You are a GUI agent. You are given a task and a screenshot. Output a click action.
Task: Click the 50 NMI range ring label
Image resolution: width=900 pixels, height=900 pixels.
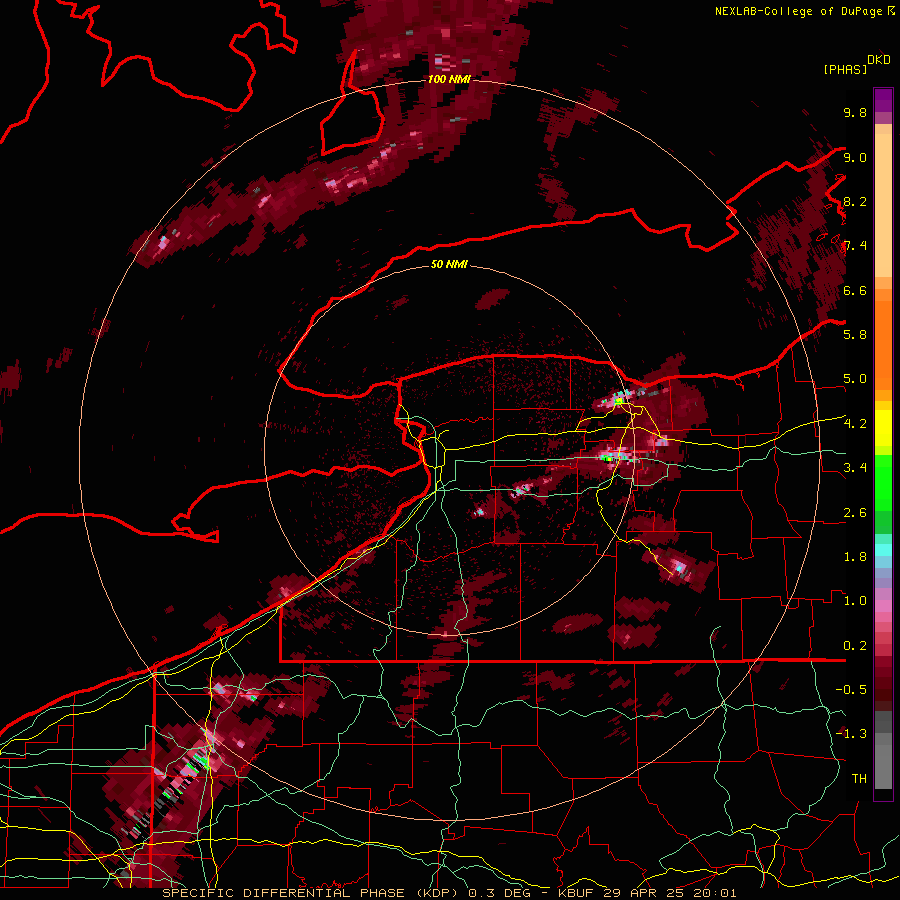click(x=449, y=265)
